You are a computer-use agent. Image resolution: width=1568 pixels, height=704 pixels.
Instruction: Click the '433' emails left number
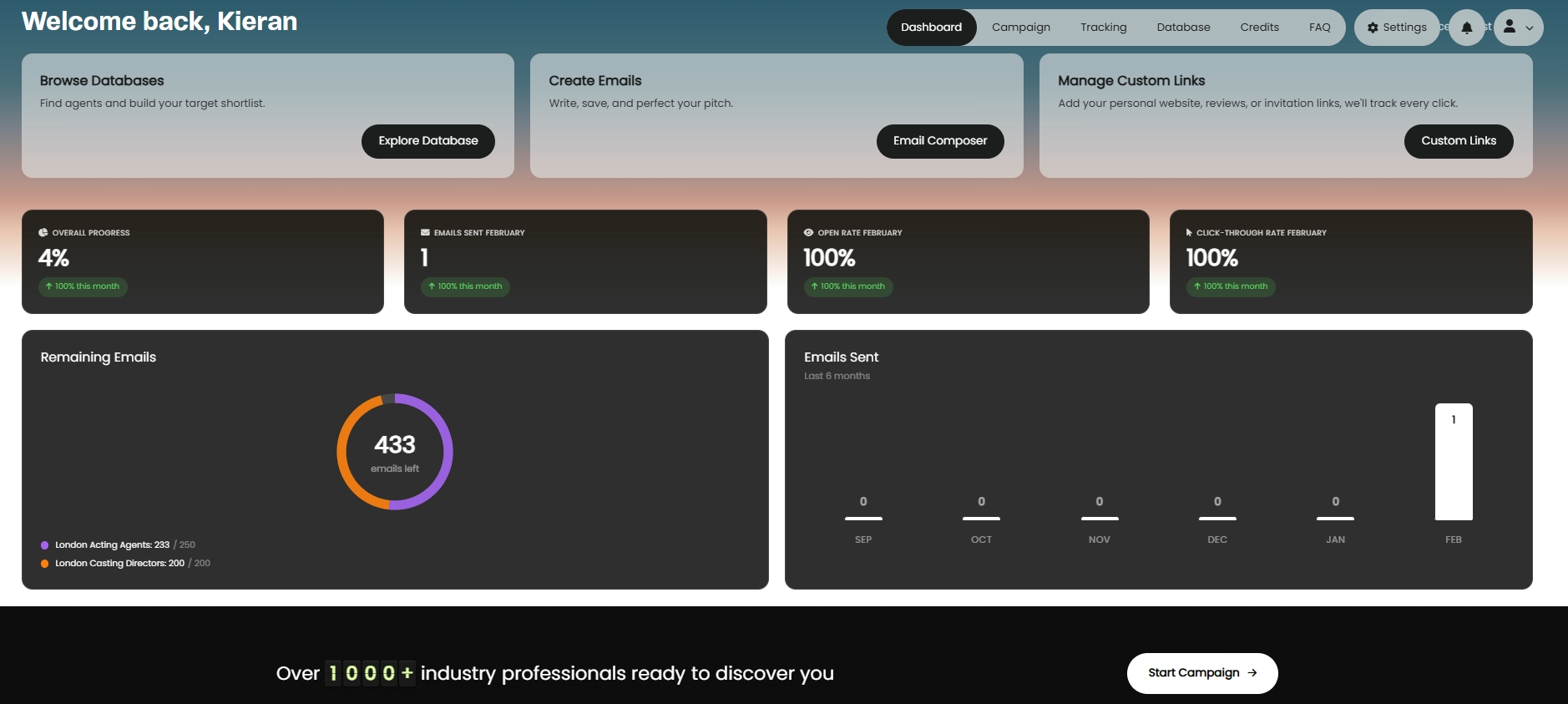395,444
